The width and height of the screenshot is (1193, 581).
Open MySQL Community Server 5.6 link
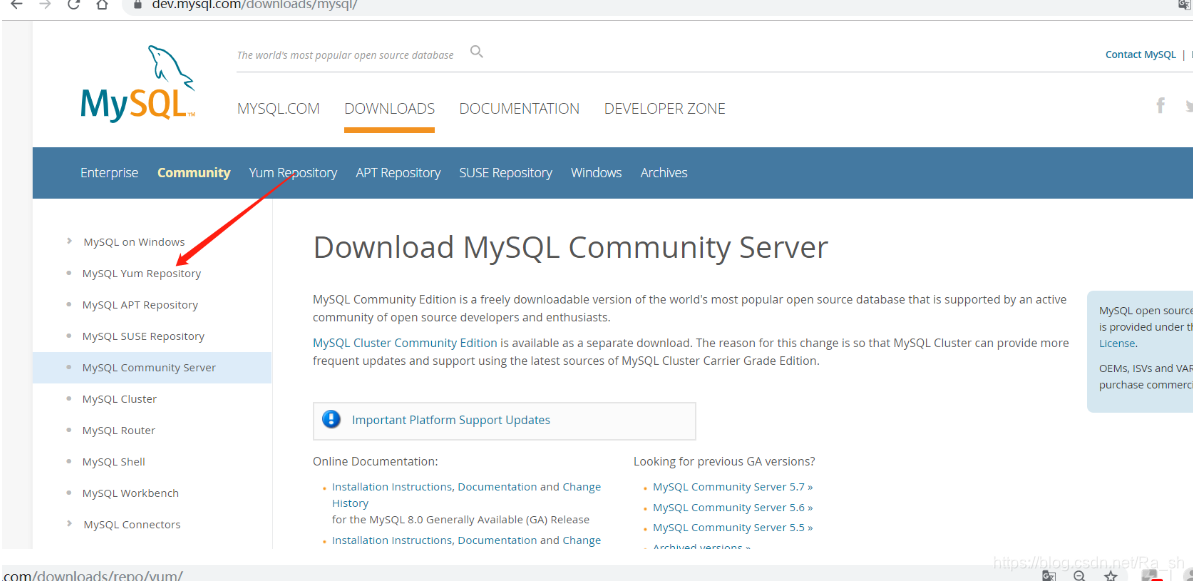pos(733,507)
